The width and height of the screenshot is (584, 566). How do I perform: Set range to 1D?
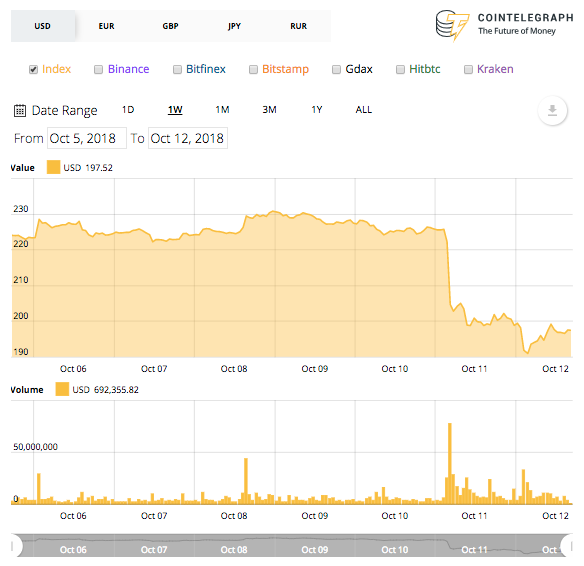coord(128,110)
